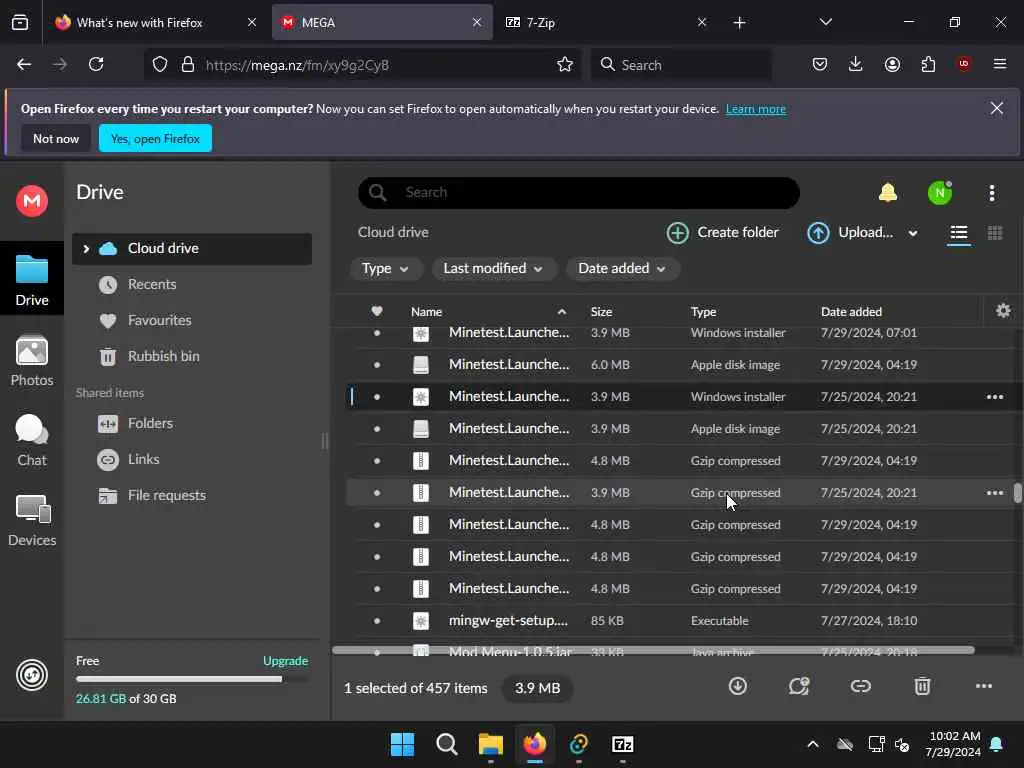1024x768 pixels.
Task: Click the Firefox address bar URL
Action: [297, 65]
